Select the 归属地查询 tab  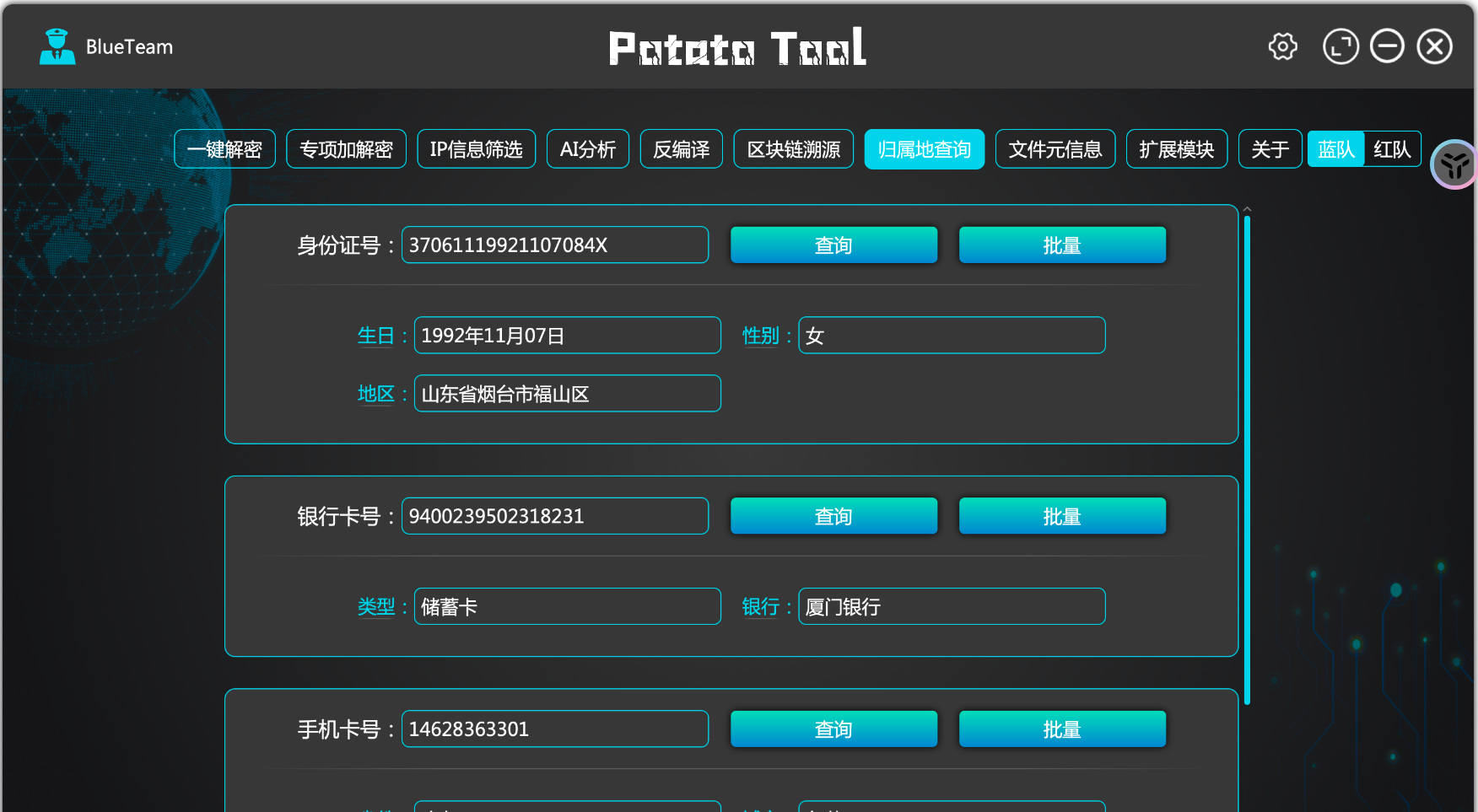pos(925,149)
